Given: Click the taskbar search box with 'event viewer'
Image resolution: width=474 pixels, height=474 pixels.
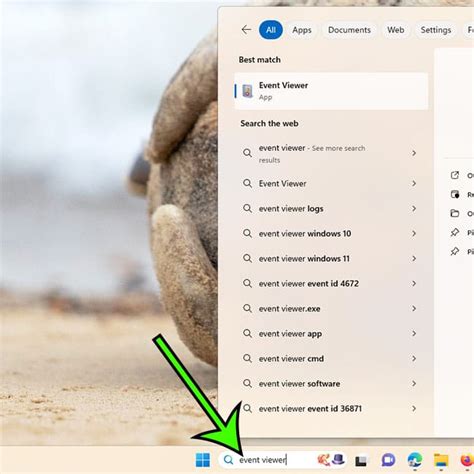Looking at the screenshot, I should [283, 460].
